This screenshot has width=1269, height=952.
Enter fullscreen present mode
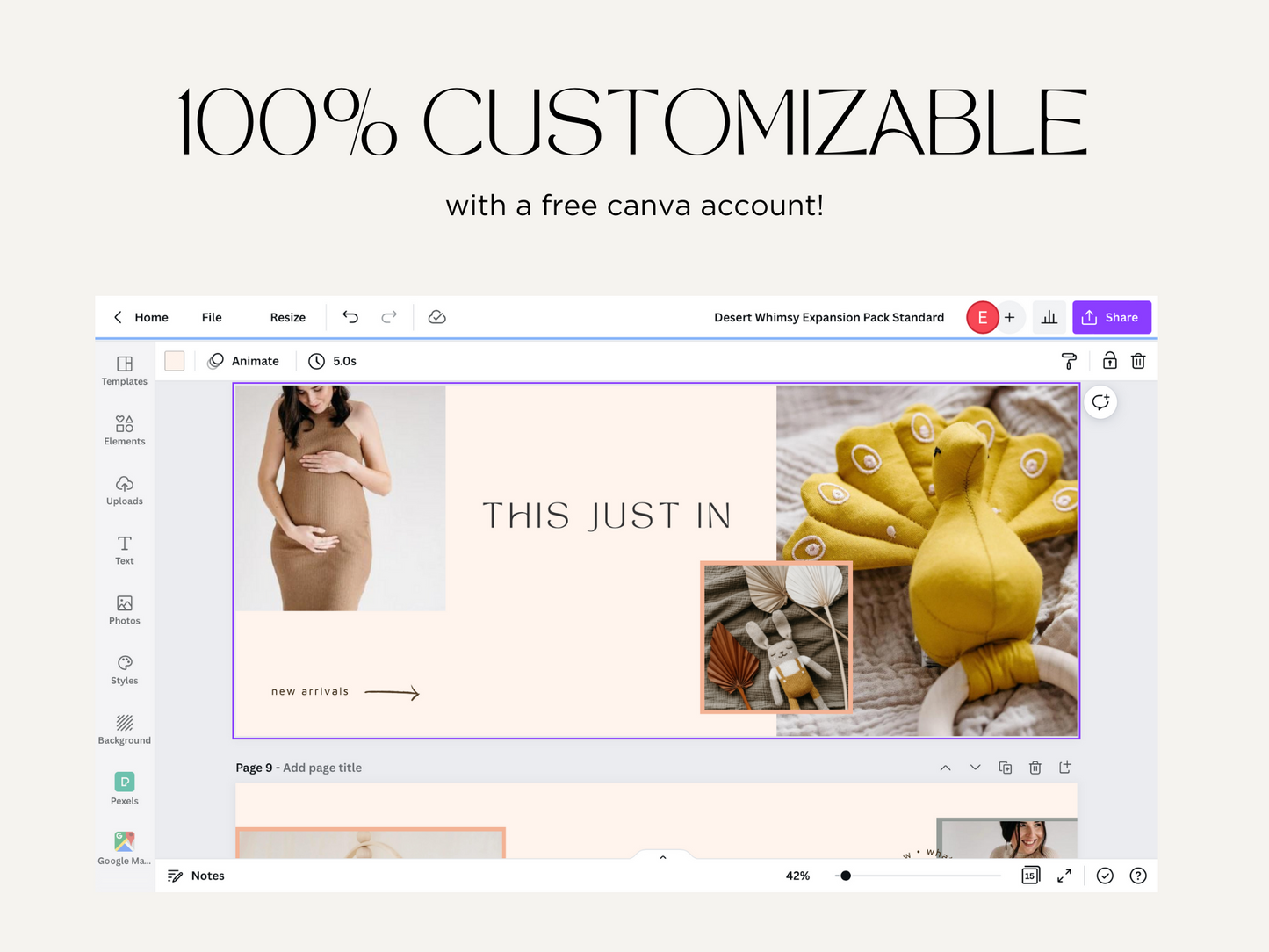tap(1064, 876)
